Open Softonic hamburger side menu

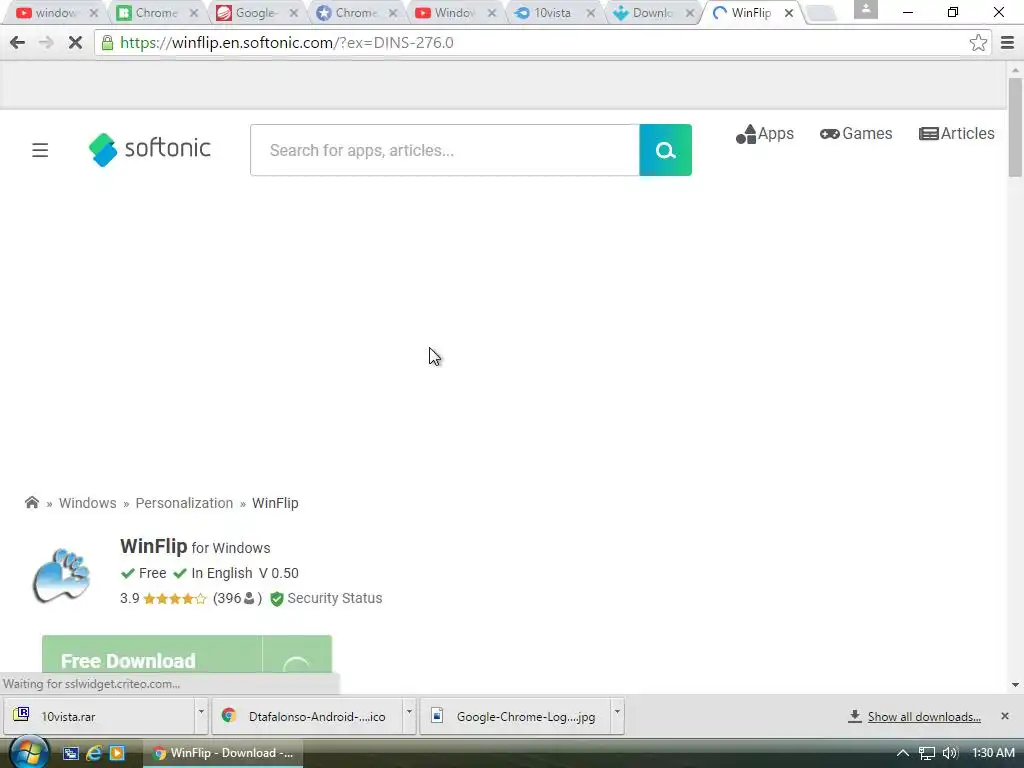click(40, 150)
